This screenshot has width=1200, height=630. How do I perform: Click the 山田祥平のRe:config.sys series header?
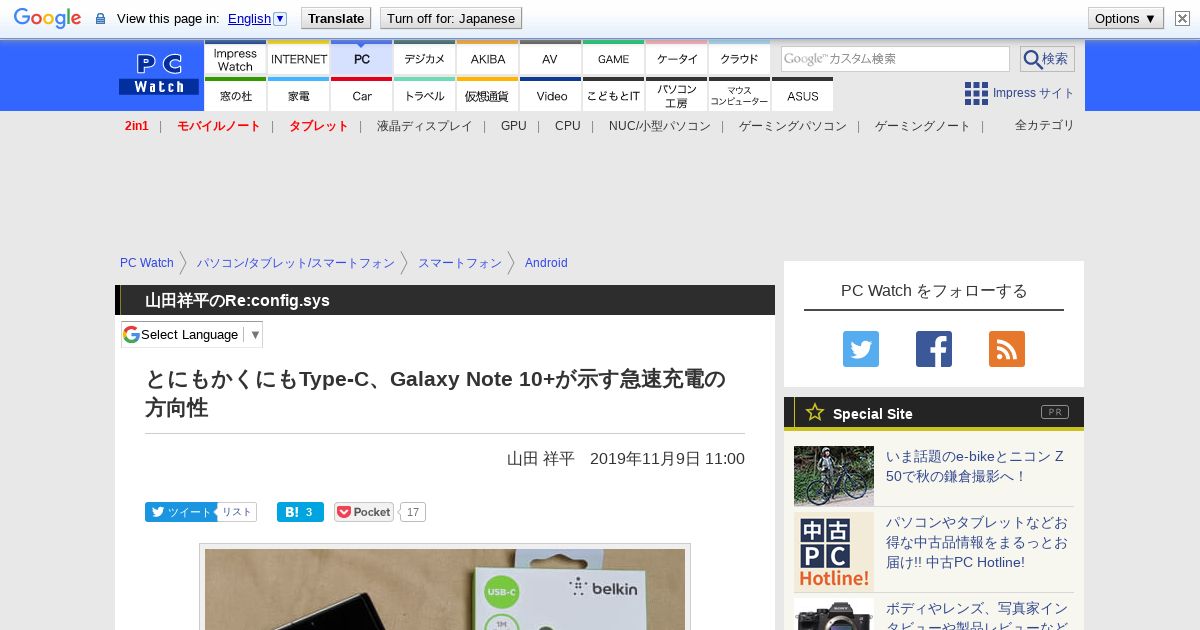click(x=237, y=300)
